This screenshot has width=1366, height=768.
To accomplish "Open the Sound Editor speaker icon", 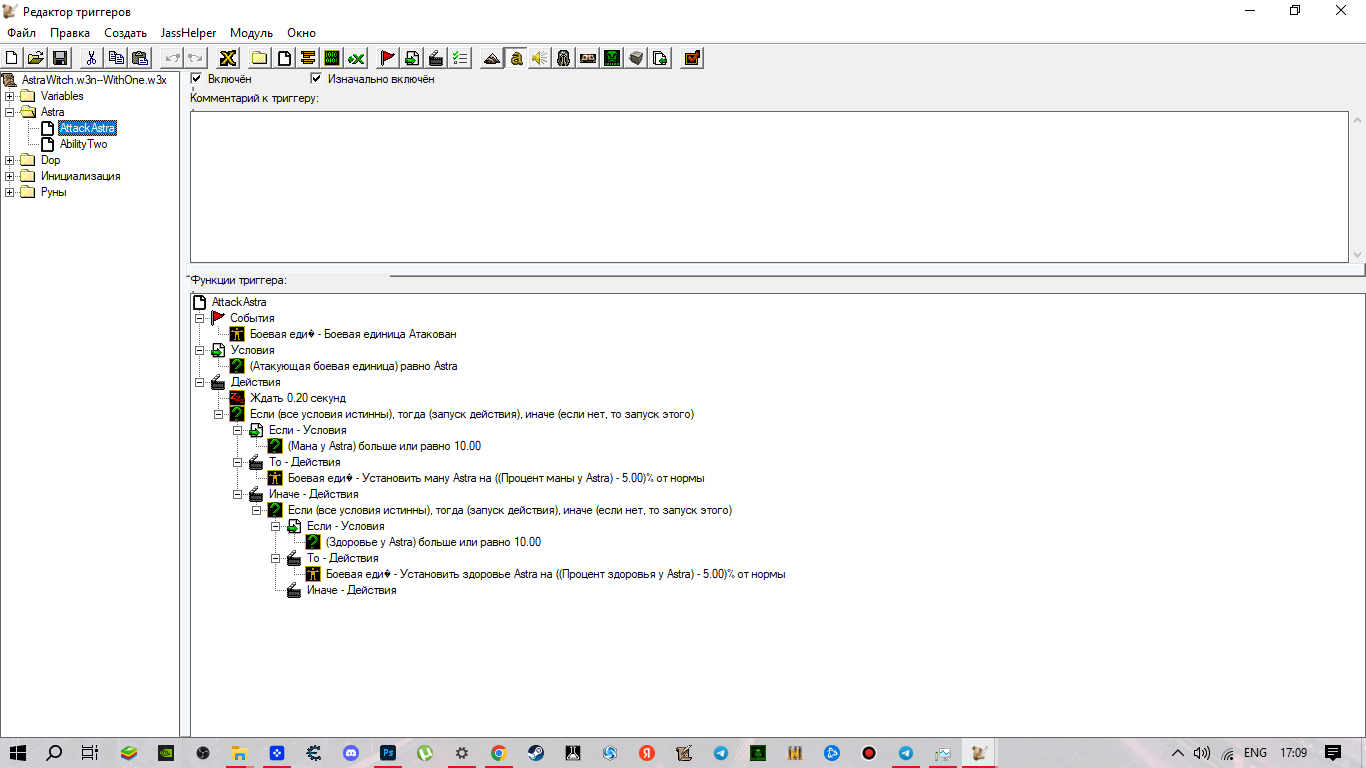I will click(x=540, y=58).
